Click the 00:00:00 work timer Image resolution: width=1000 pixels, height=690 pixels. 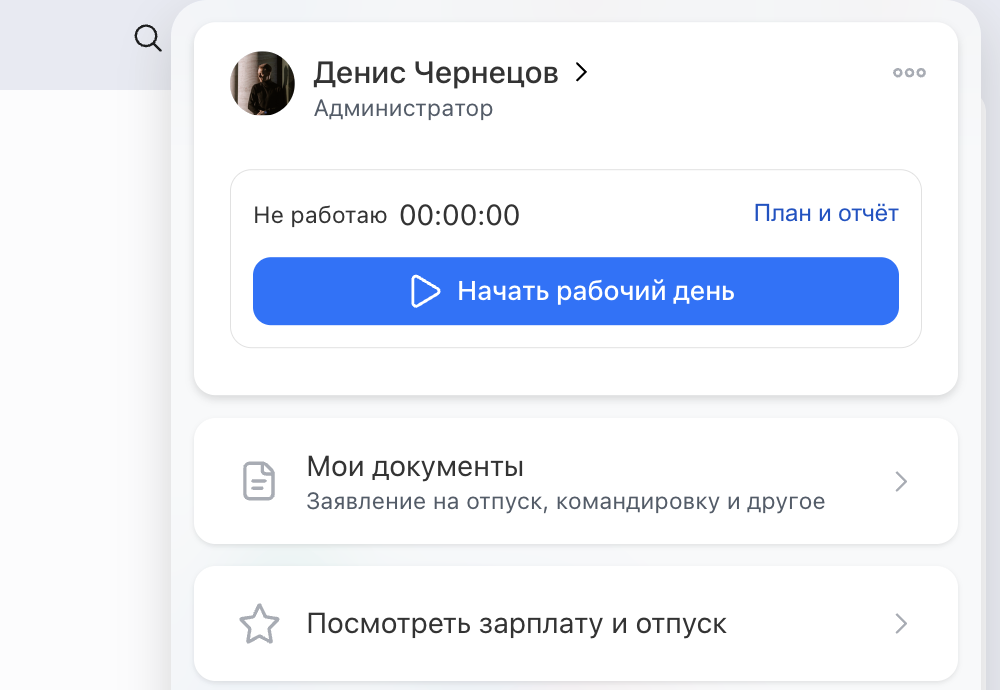tap(459, 215)
